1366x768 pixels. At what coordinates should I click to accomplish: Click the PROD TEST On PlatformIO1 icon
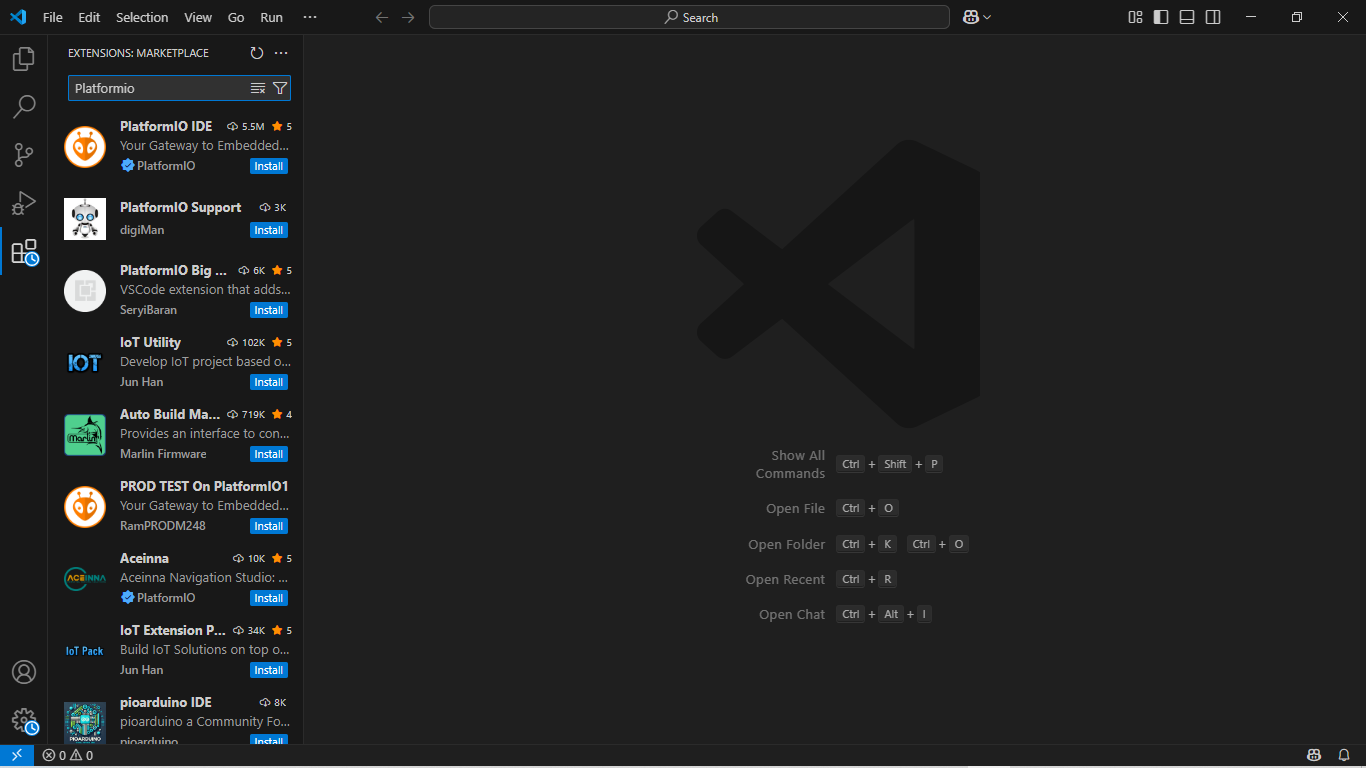point(85,507)
